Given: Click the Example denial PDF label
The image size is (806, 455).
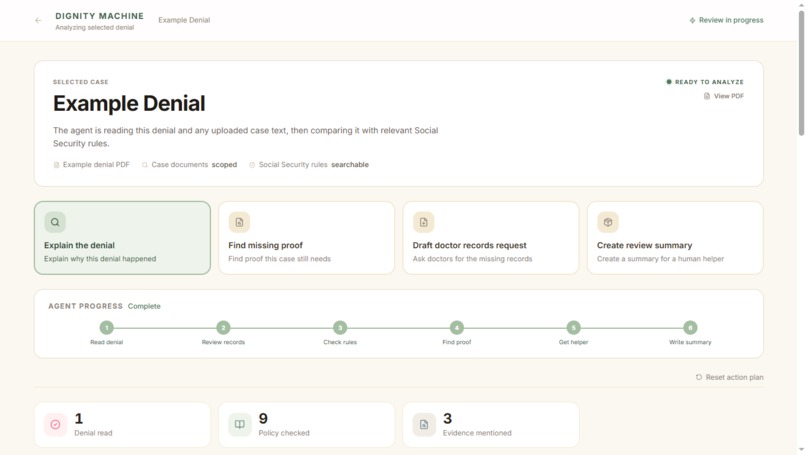Looking at the screenshot, I should click(x=96, y=165).
